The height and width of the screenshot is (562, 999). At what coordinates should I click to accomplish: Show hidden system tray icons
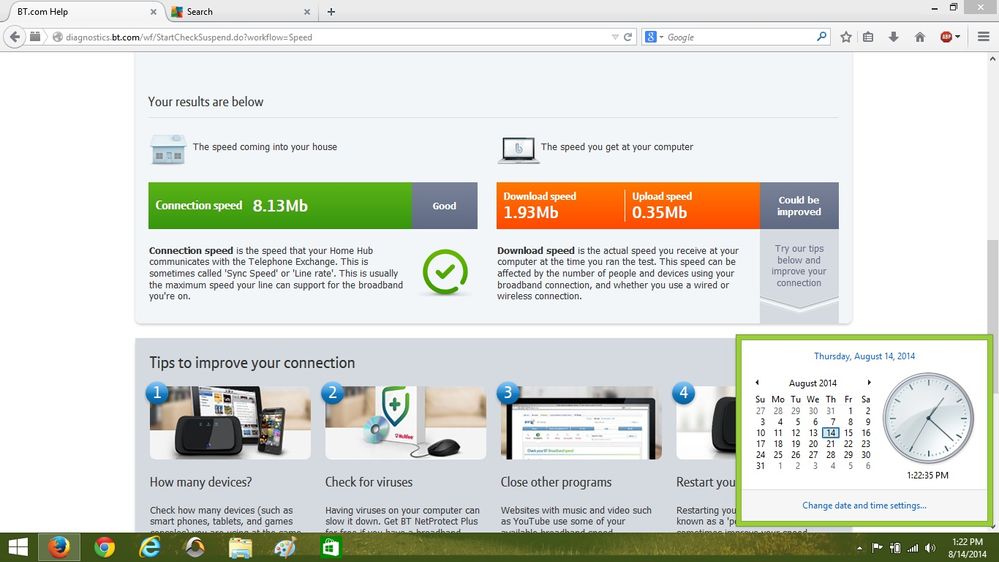pyautogui.click(x=859, y=548)
